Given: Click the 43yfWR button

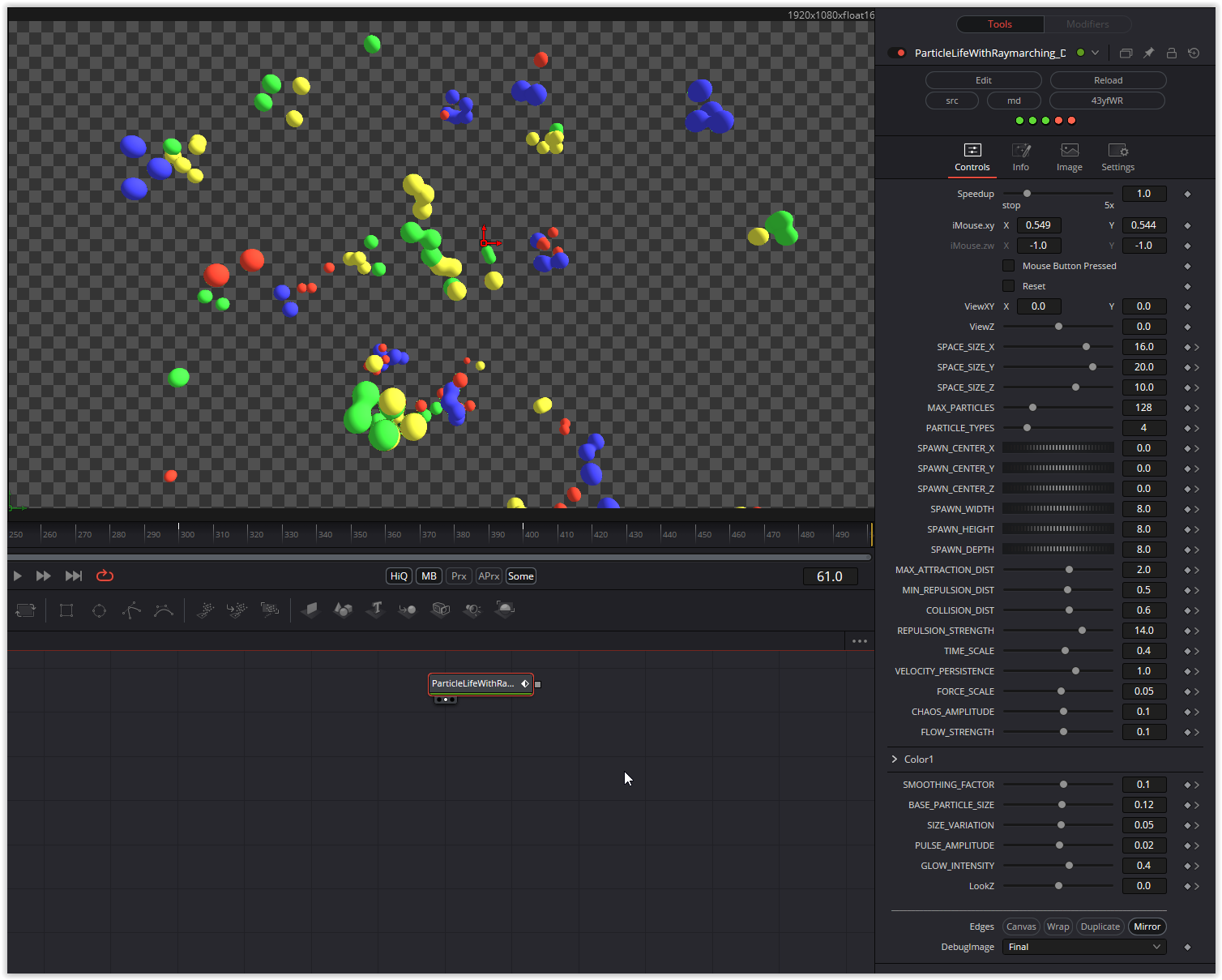Looking at the screenshot, I should click(x=1107, y=101).
